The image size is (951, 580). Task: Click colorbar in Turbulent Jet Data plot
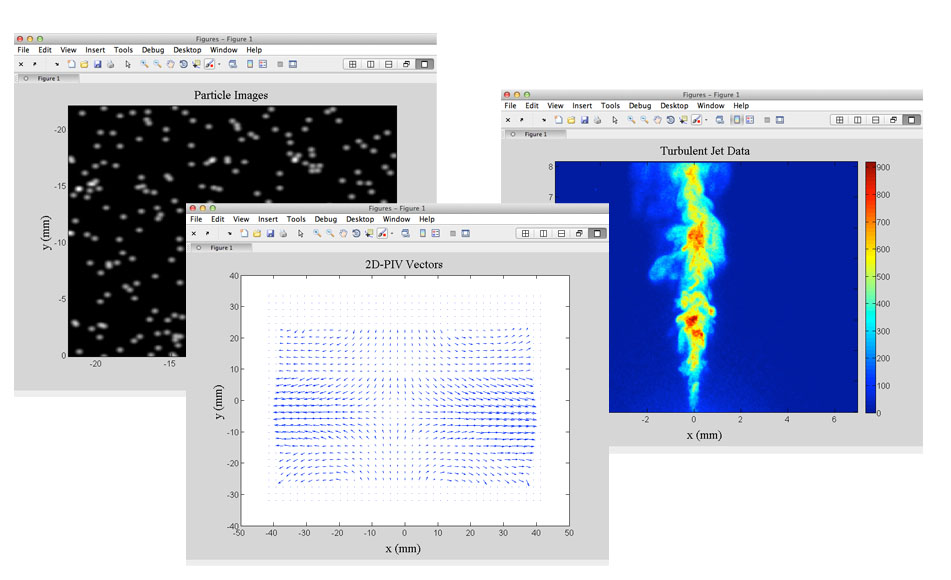[x=871, y=286]
